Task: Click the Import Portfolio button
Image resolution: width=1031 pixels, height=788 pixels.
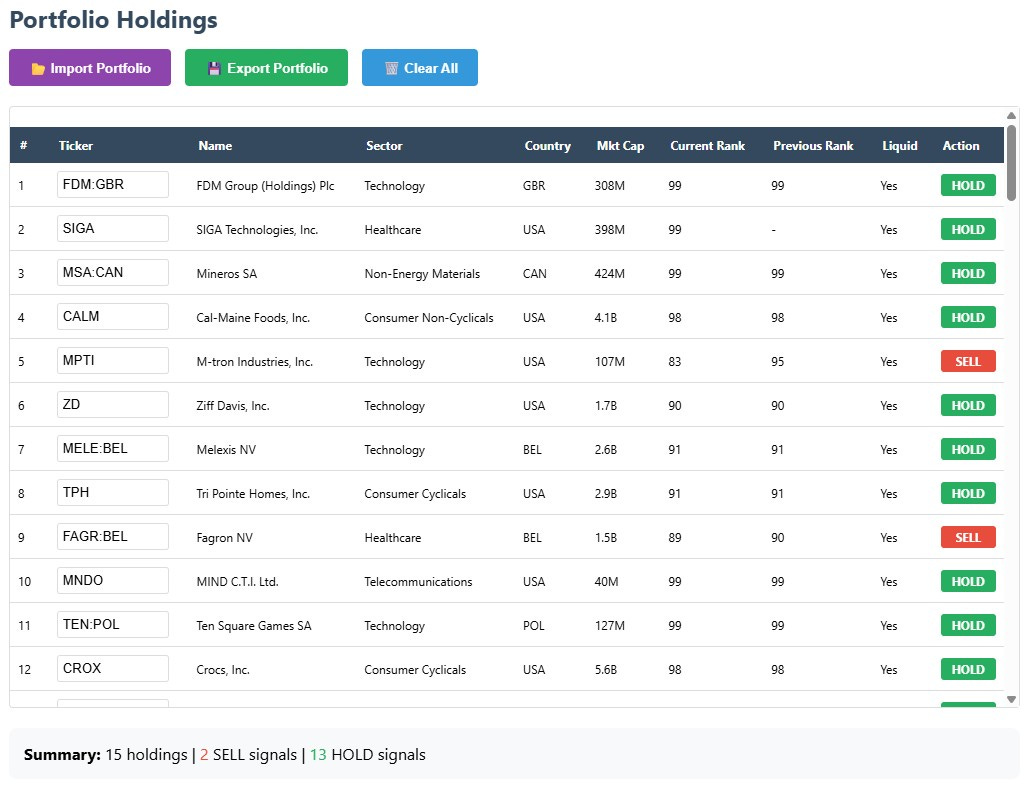Action: (90, 68)
